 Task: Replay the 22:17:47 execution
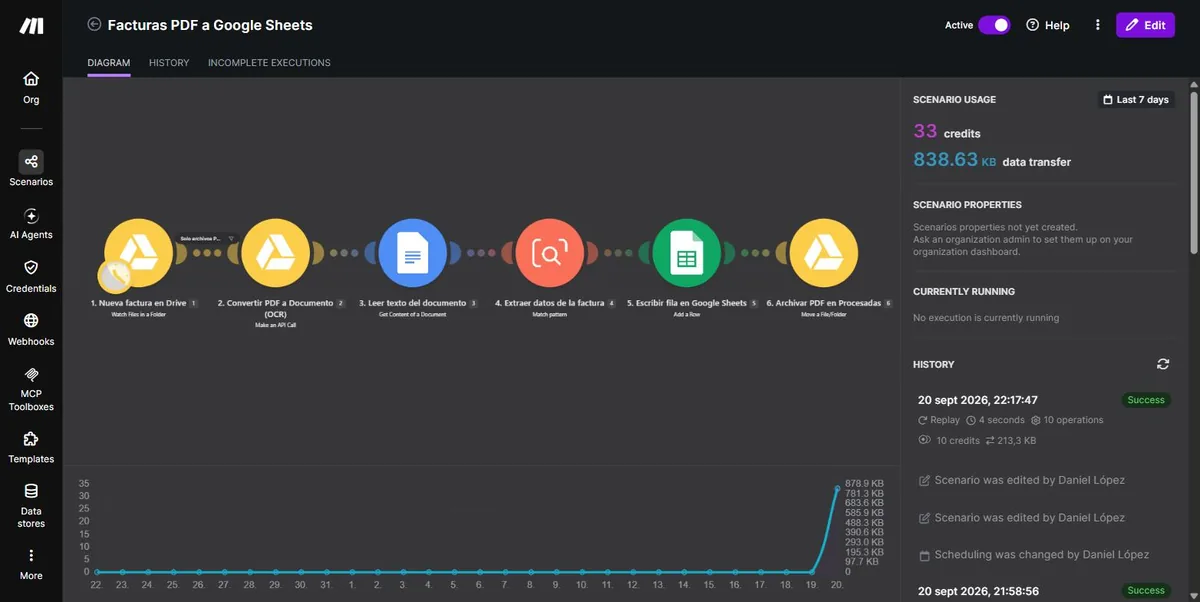click(939, 420)
